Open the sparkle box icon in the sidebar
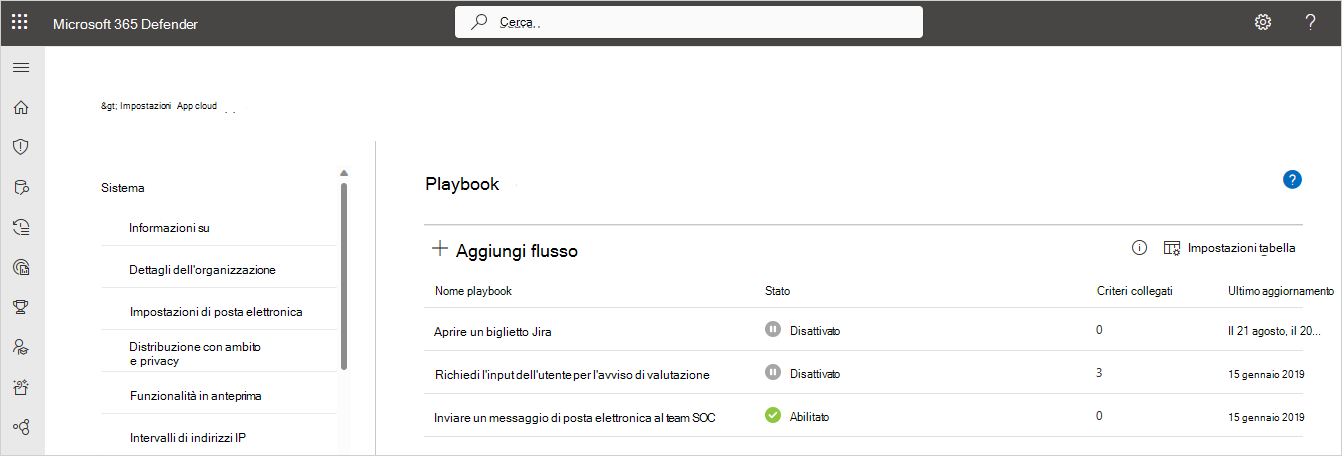Image resolution: width=1342 pixels, height=456 pixels. (20, 387)
